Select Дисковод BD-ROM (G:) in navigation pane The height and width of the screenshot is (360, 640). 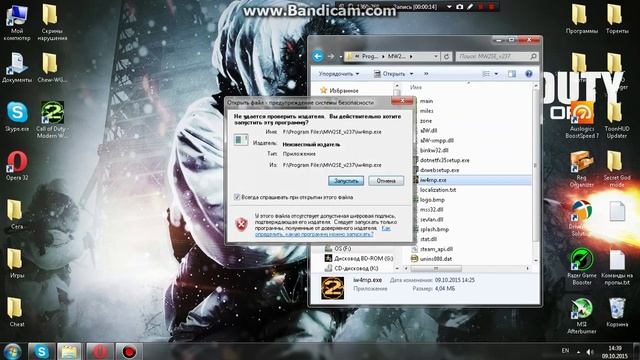pos(359,258)
